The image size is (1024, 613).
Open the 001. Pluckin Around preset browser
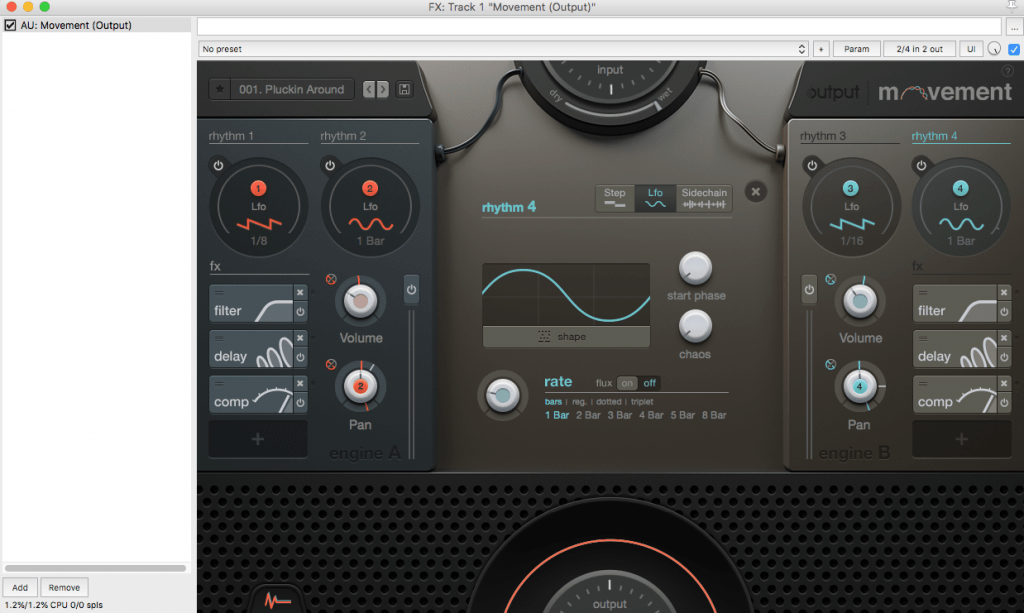tap(291, 89)
